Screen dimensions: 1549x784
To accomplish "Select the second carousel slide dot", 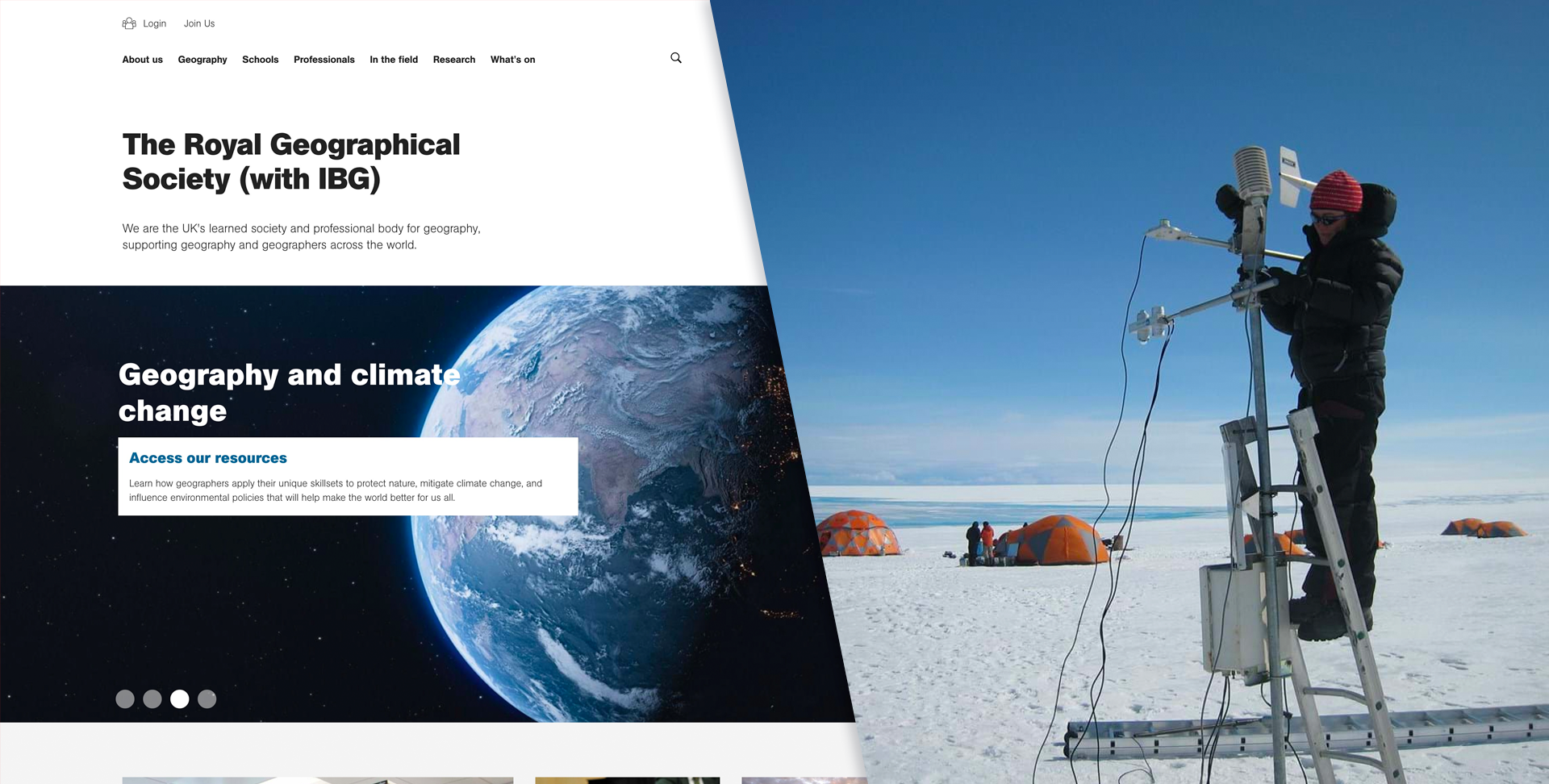I will click(152, 699).
